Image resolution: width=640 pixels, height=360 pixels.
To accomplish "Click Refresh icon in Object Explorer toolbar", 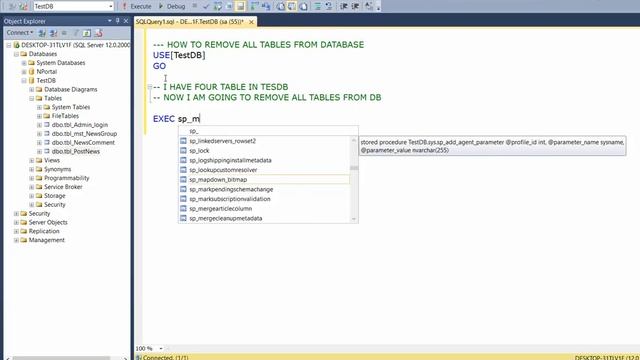I will [87, 33].
